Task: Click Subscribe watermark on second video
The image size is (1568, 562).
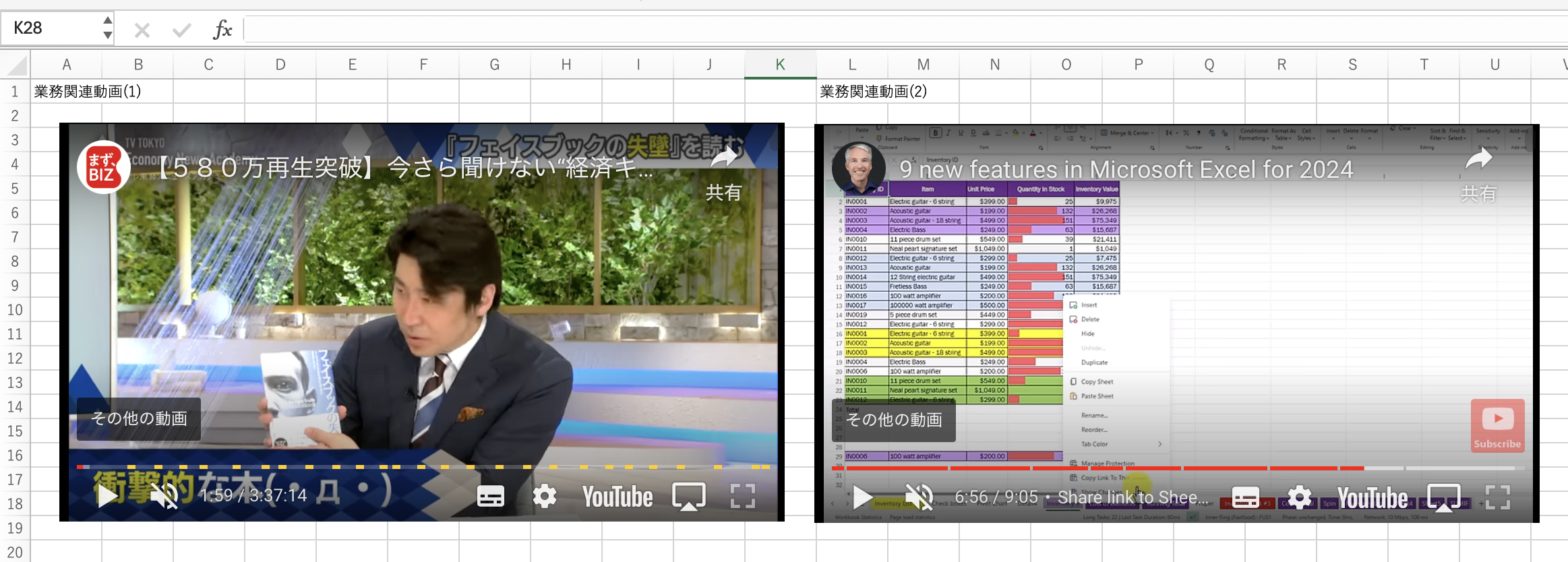Action: click(1497, 426)
